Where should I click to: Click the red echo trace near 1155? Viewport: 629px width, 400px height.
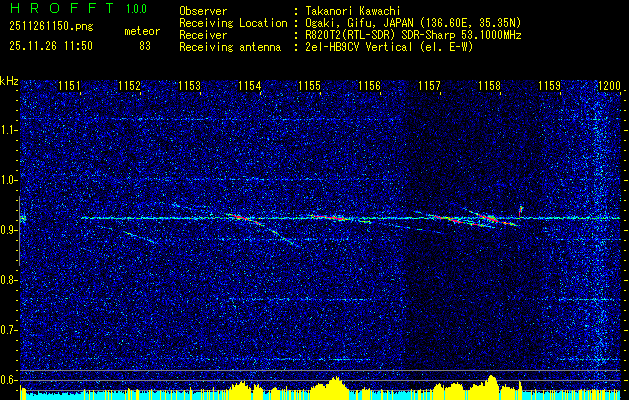pos(329,217)
